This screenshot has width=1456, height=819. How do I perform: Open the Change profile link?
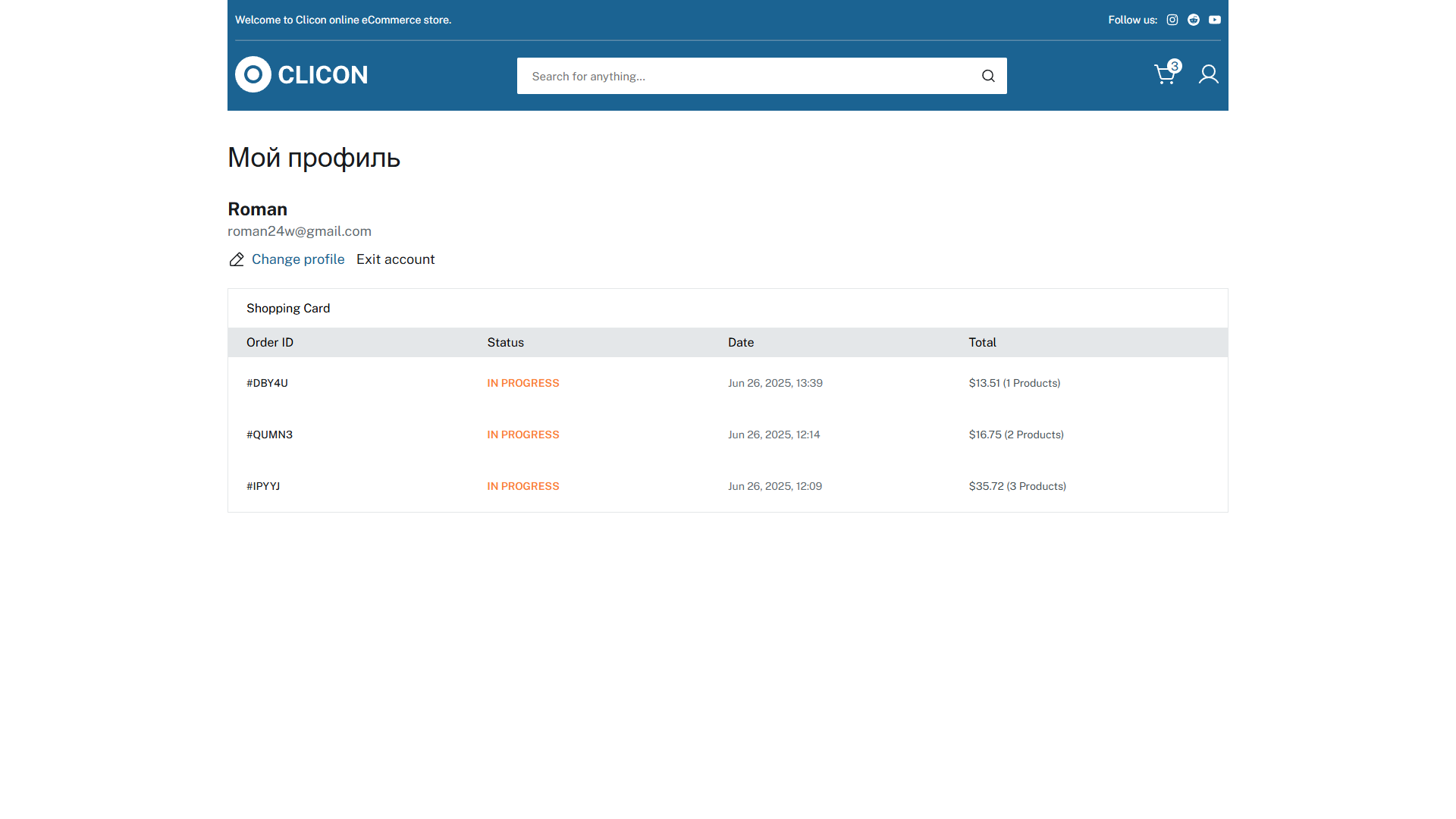coord(298,259)
